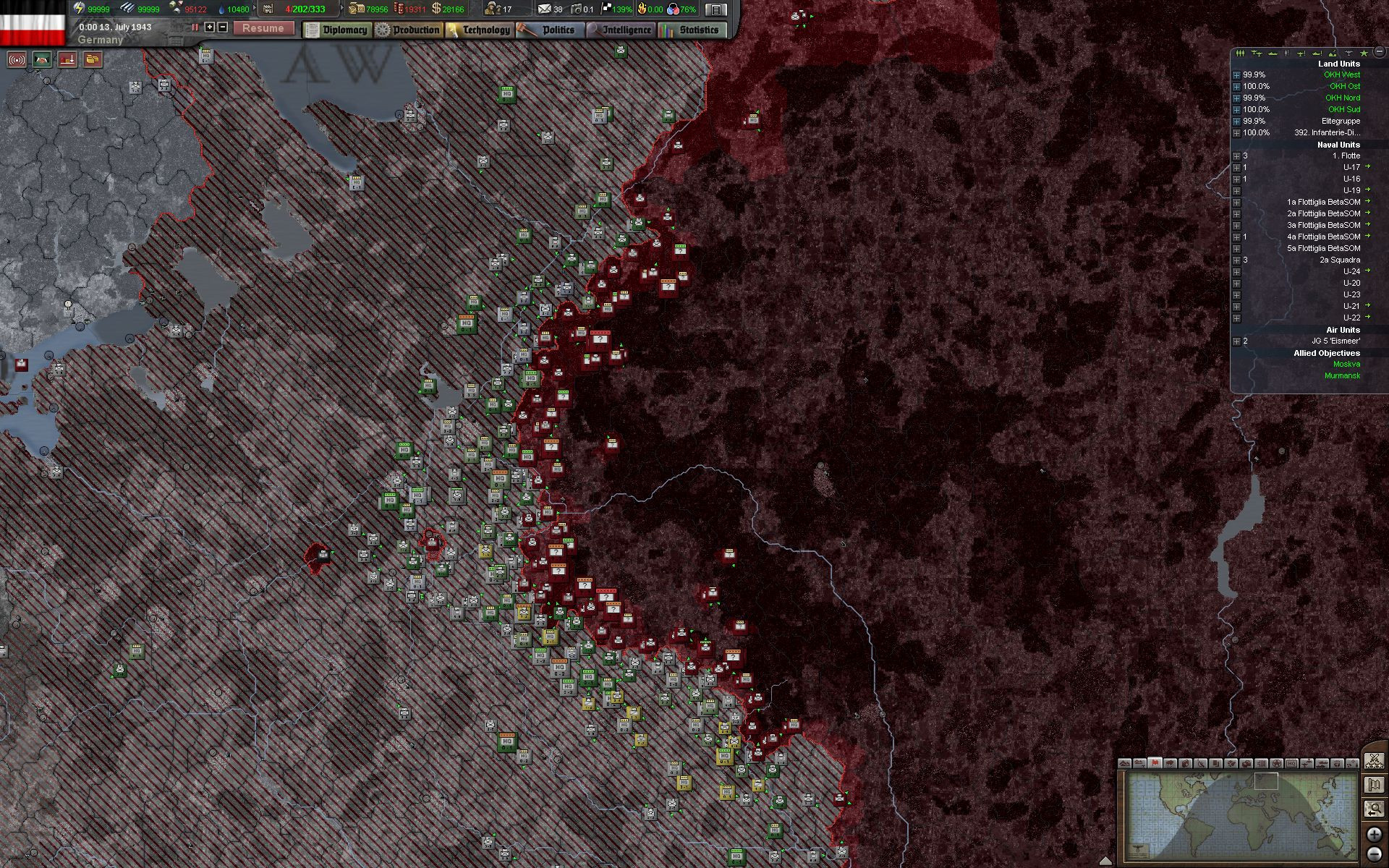Click the radio signal icon below flag
Image resolution: width=1389 pixels, height=868 pixels.
(x=16, y=59)
